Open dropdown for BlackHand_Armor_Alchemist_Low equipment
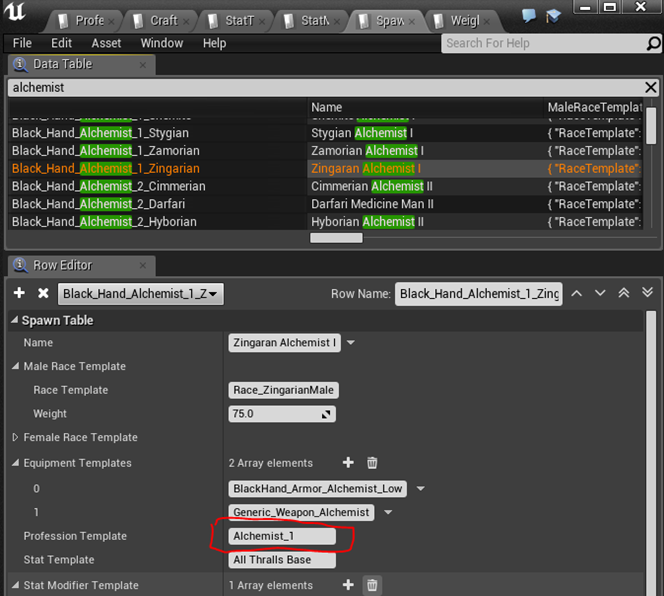 [x=420, y=489]
